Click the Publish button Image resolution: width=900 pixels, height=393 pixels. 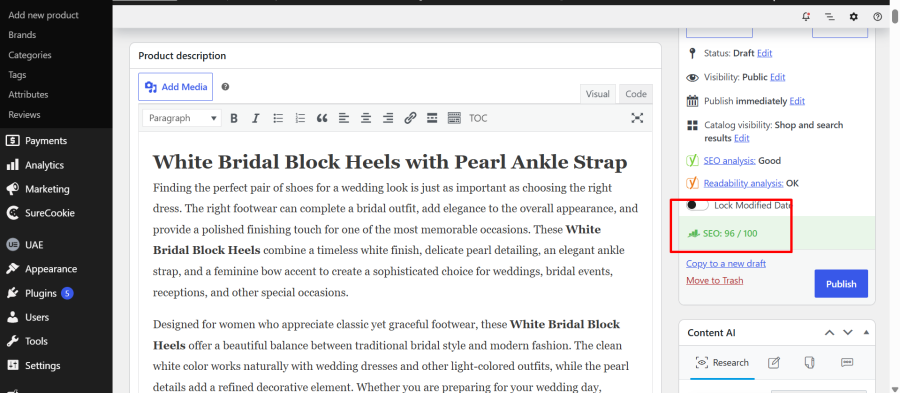click(x=841, y=283)
